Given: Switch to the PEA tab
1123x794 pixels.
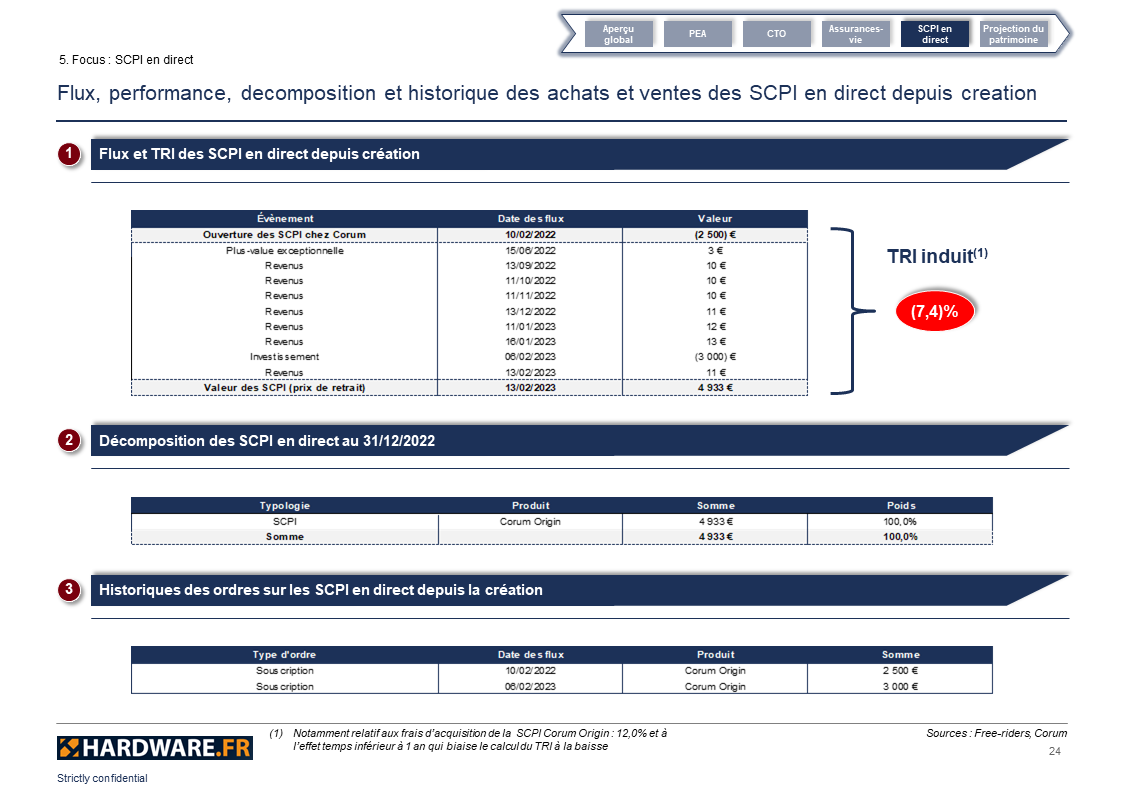Looking at the screenshot, I should point(698,34).
